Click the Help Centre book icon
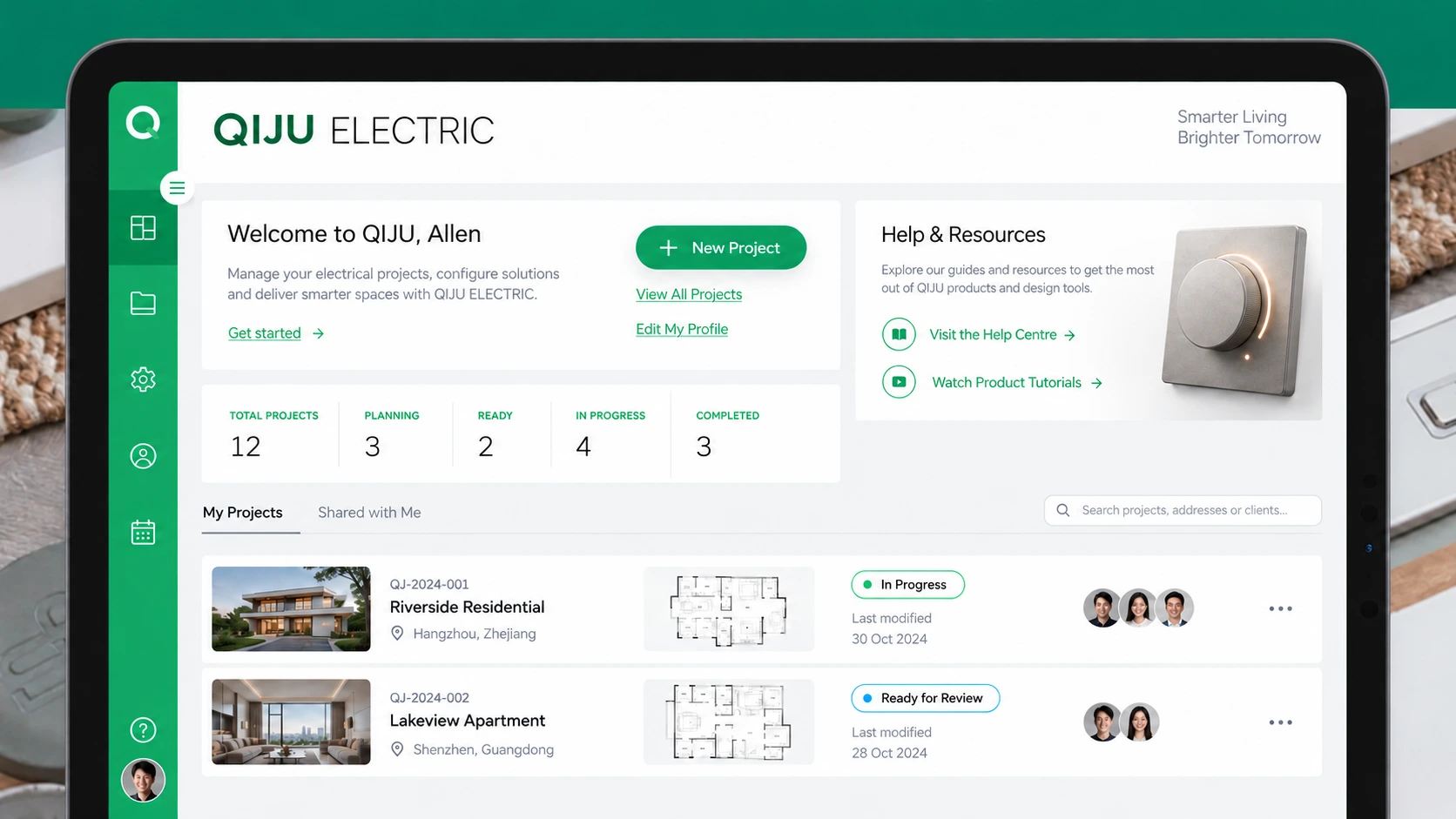Image resolution: width=1456 pixels, height=819 pixels. coord(899,334)
